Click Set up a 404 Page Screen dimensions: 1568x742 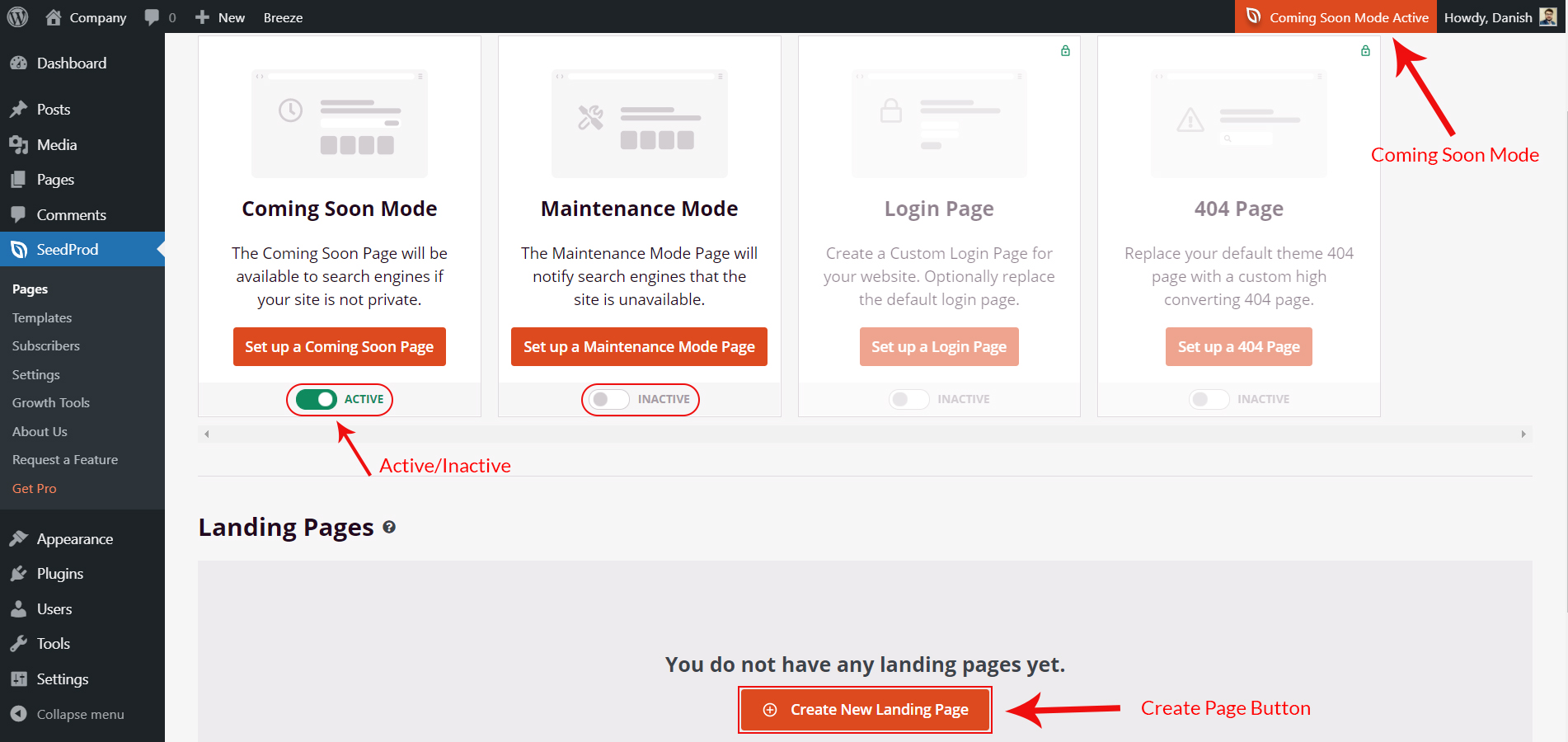(1239, 347)
